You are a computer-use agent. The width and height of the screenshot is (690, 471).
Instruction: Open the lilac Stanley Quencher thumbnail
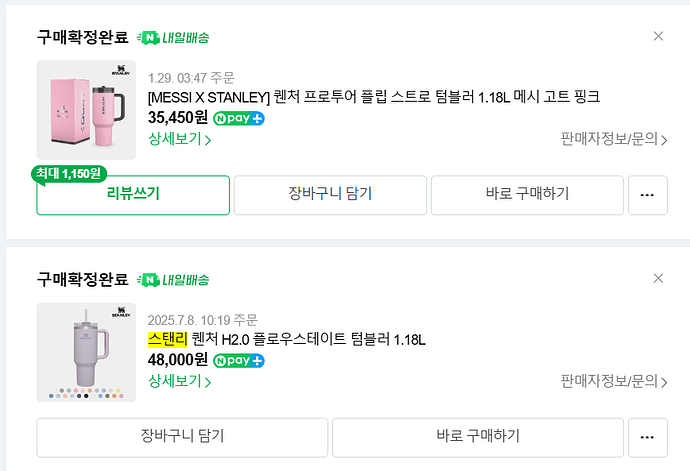(86, 352)
